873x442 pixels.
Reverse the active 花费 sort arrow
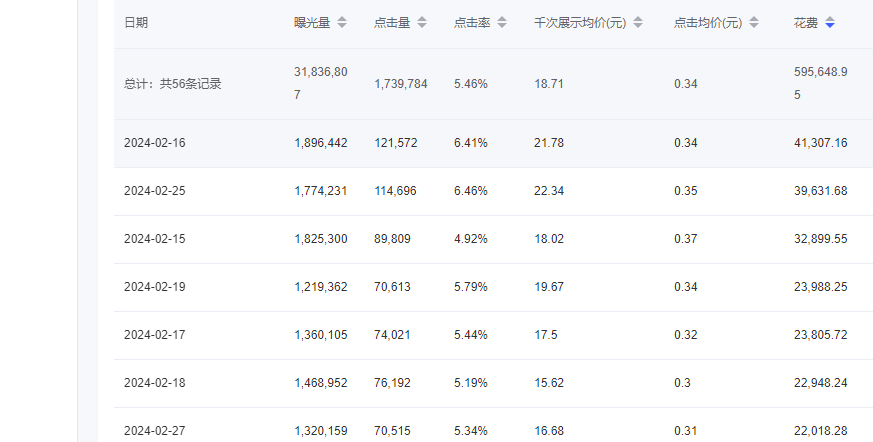[830, 23]
